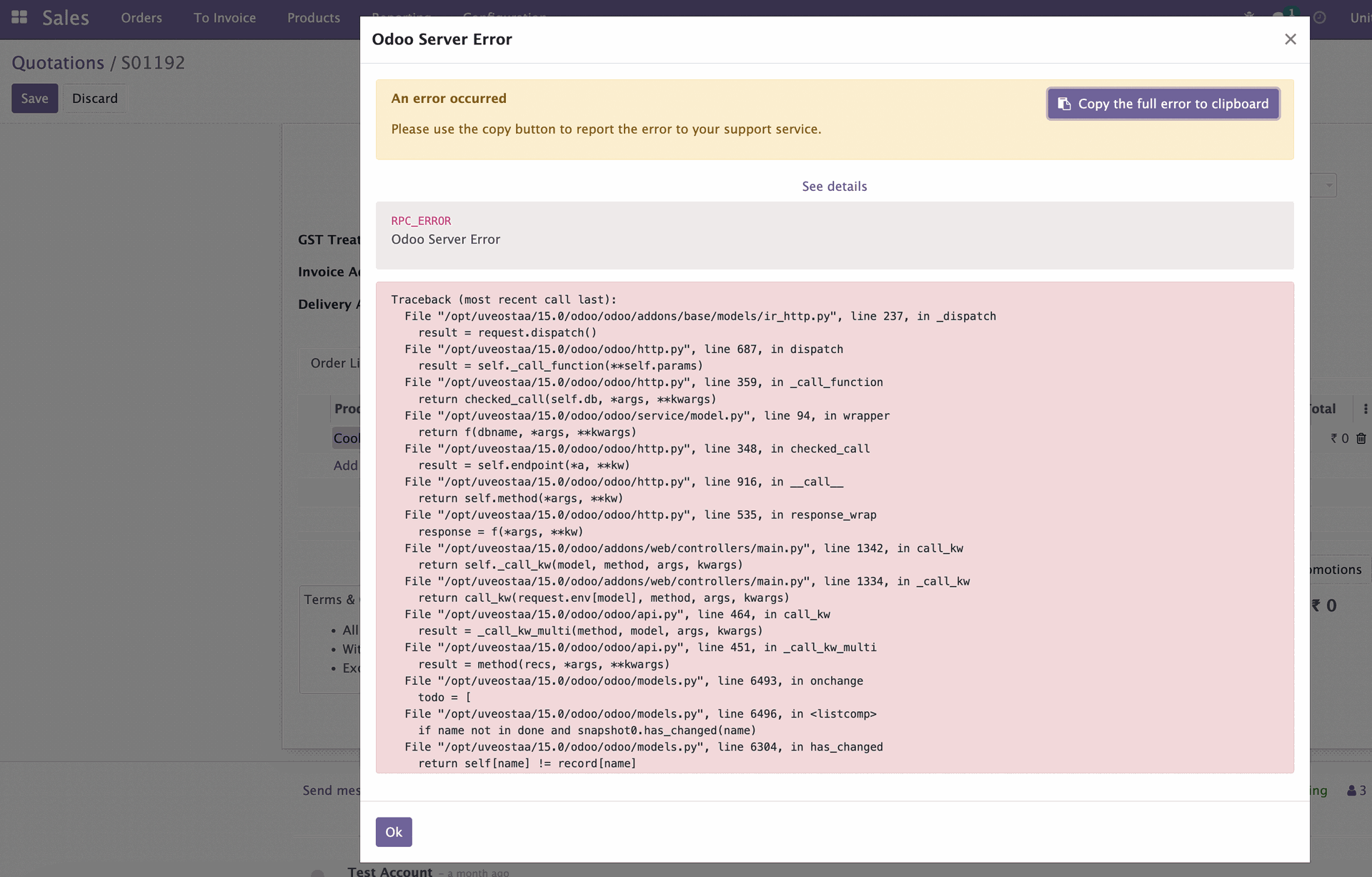Open the Orders menu

point(141,18)
